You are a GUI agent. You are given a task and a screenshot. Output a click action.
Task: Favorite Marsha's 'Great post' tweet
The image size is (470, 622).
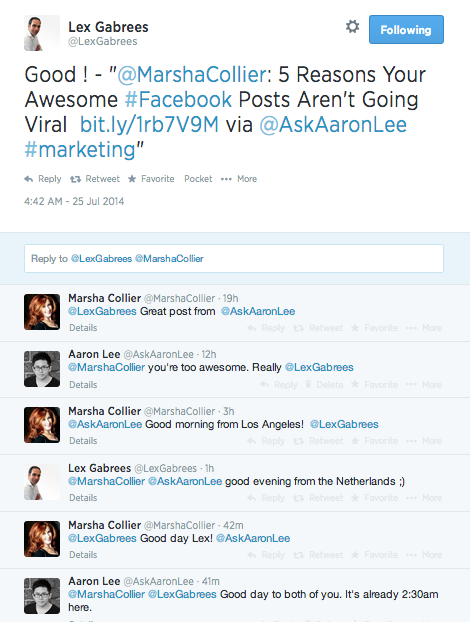[x=374, y=328]
